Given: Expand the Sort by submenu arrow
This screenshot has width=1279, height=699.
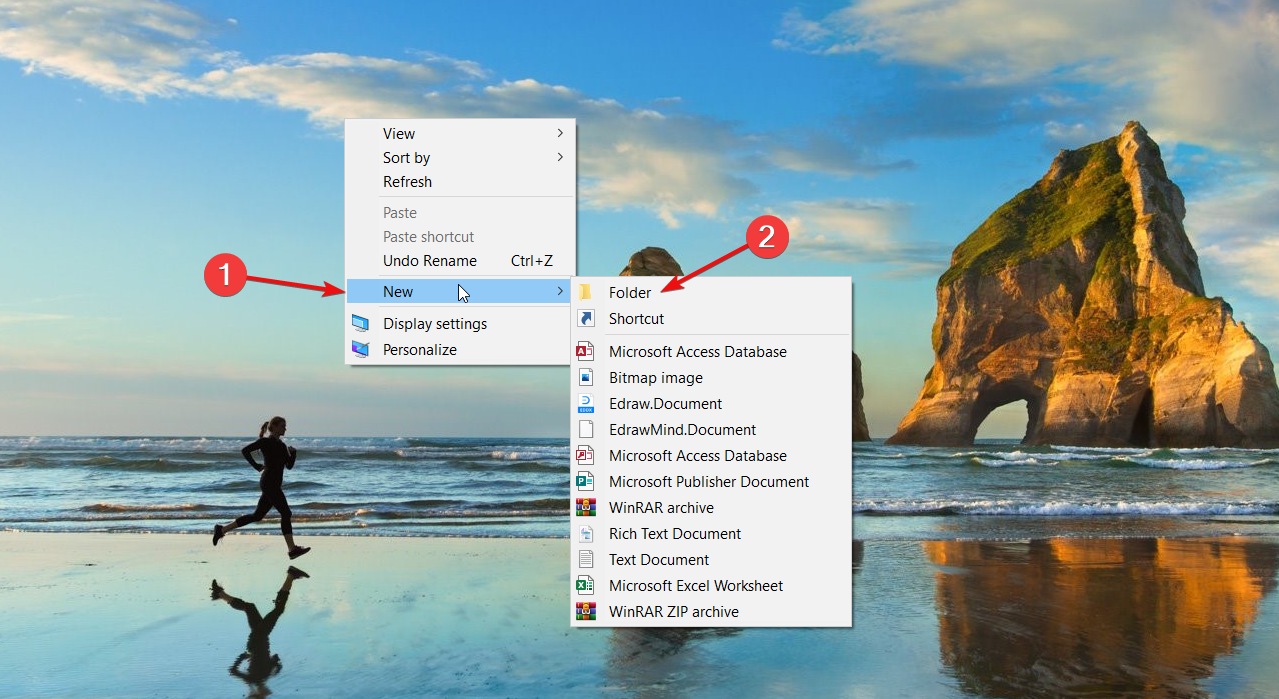Looking at the screenshot, I should point(560,157).
